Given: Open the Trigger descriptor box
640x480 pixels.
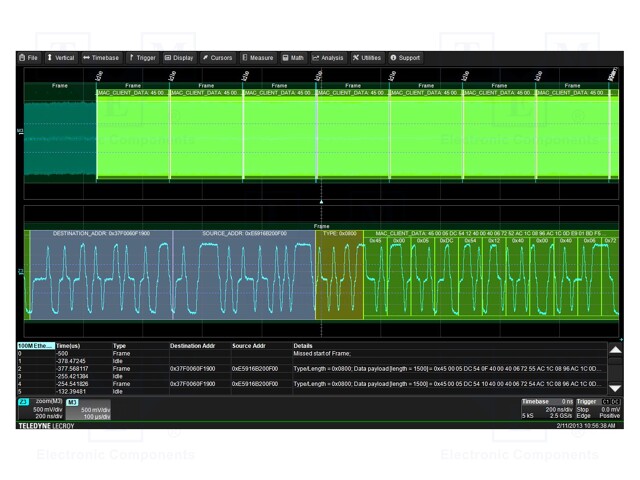Looking at the screenshot, I should (598, 409).
